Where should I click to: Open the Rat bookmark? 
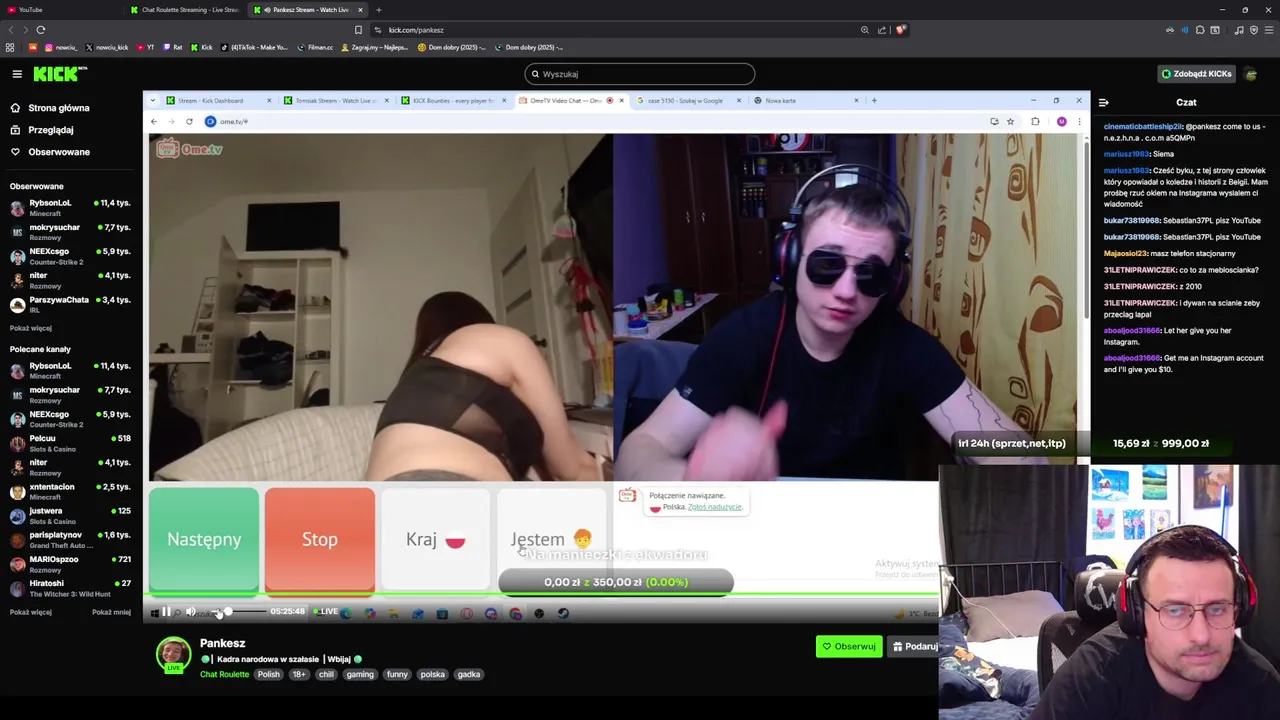[173, 47]
